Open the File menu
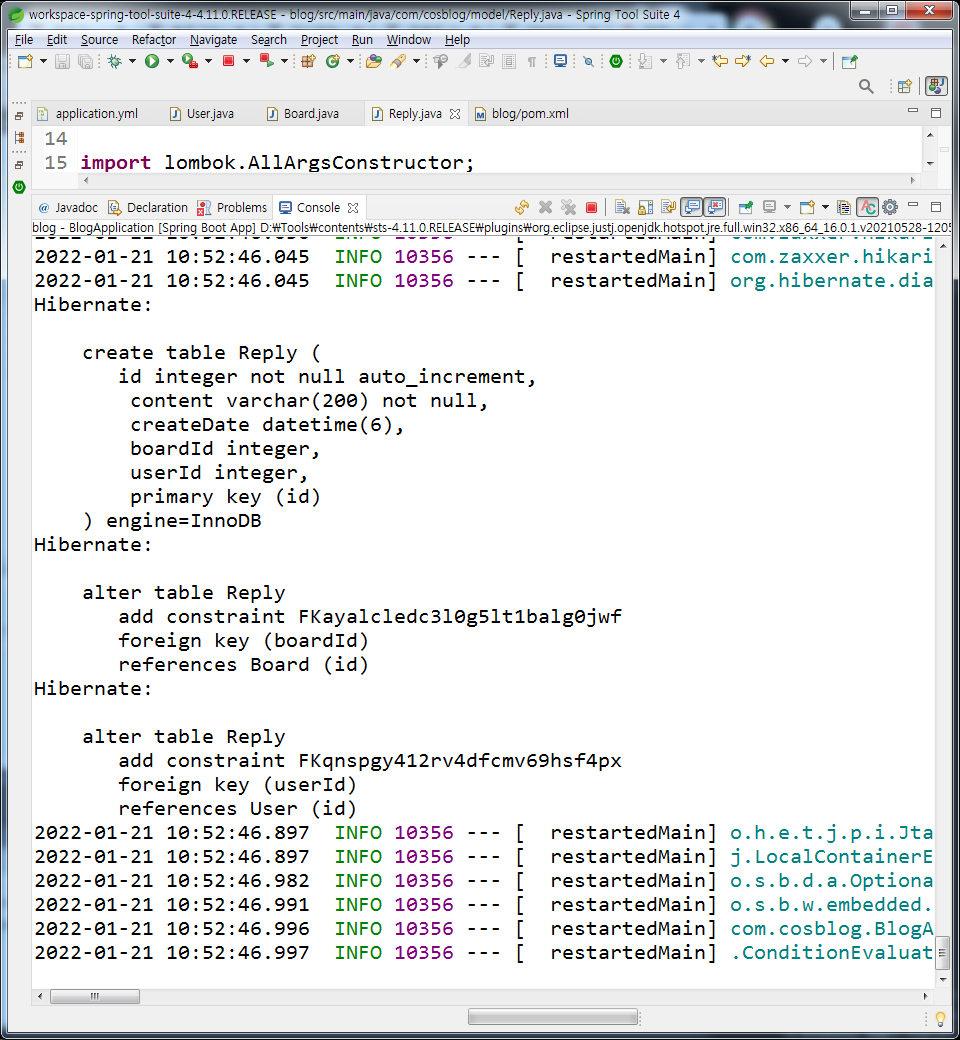This screenshot has width=960, height=1040. [24, 40]
